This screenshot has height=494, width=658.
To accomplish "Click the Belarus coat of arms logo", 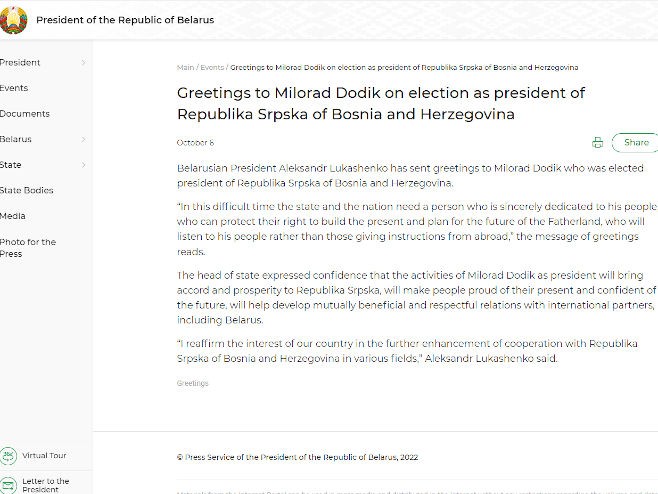I will coord(13,19).
